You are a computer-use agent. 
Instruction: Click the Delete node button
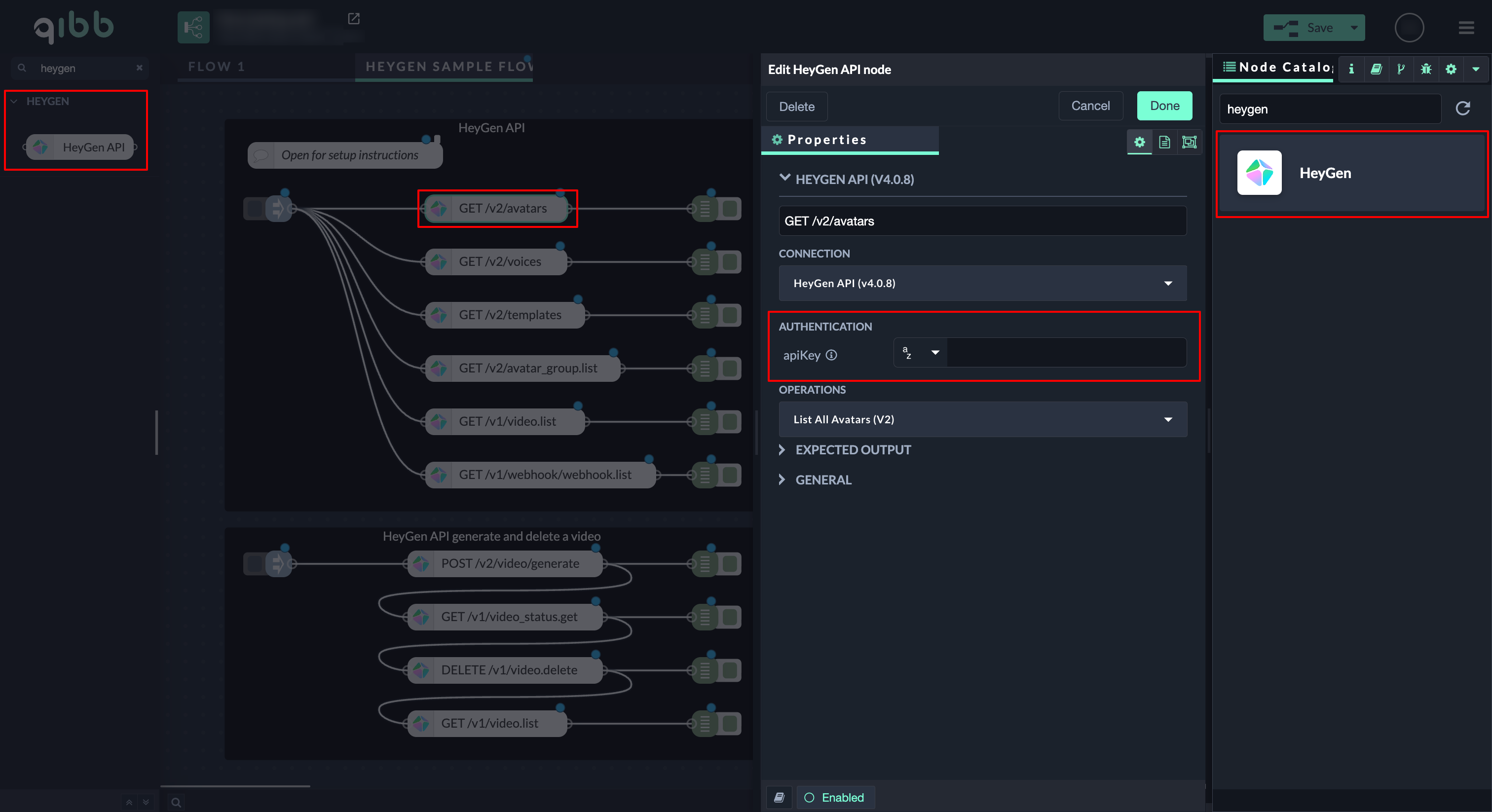[796, 107]
